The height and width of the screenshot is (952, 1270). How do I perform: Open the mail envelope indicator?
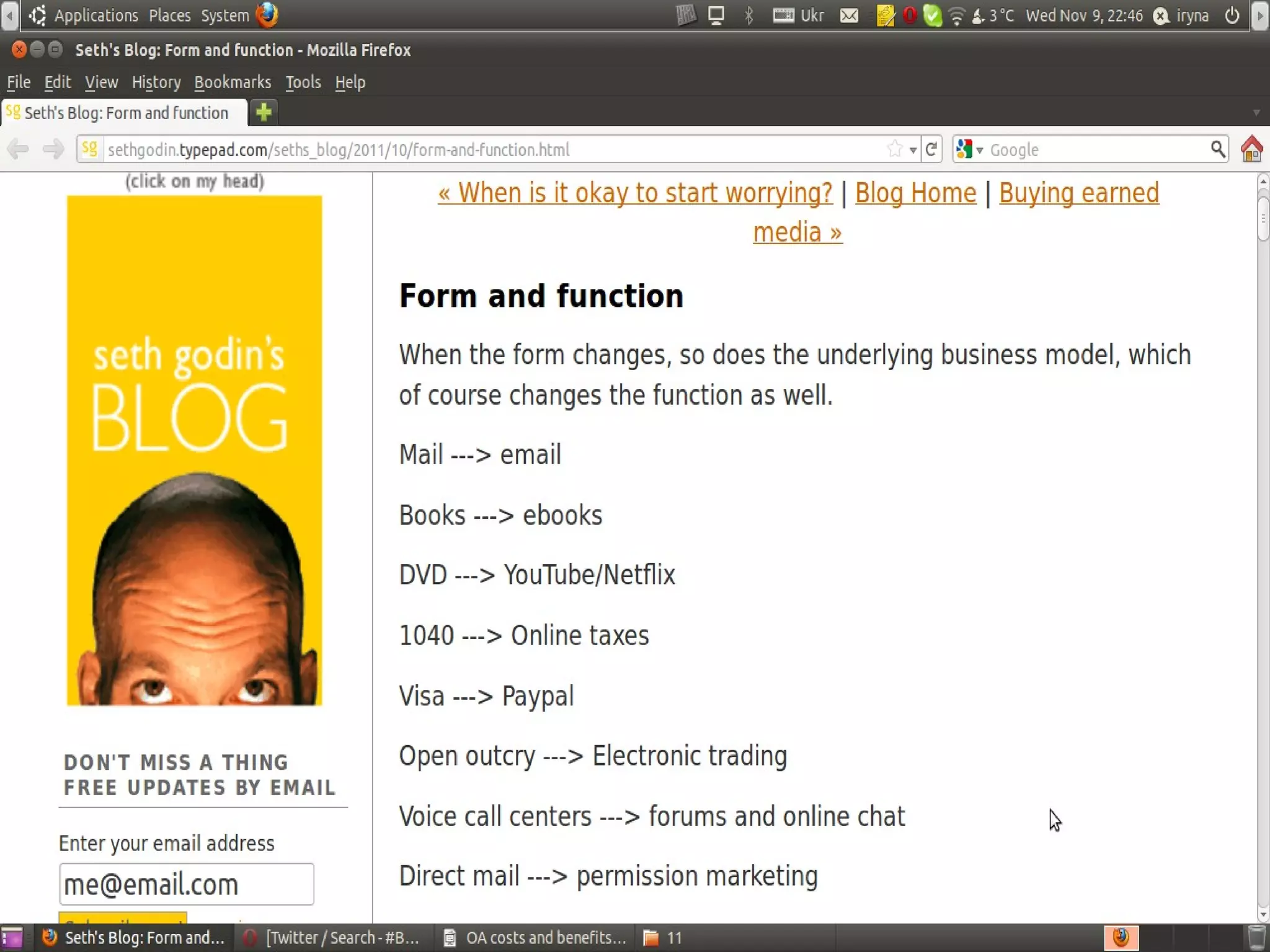[x=849, y=15]
